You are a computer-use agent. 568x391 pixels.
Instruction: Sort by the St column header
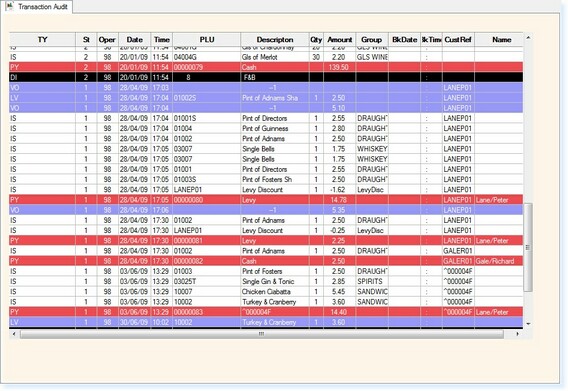86,39
